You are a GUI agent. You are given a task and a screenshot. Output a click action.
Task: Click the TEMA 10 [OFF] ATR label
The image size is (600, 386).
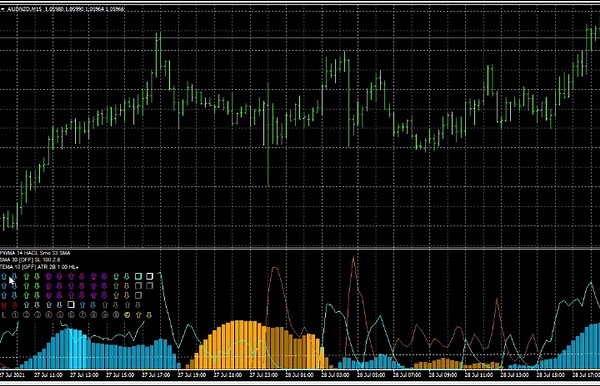point(39,267)
